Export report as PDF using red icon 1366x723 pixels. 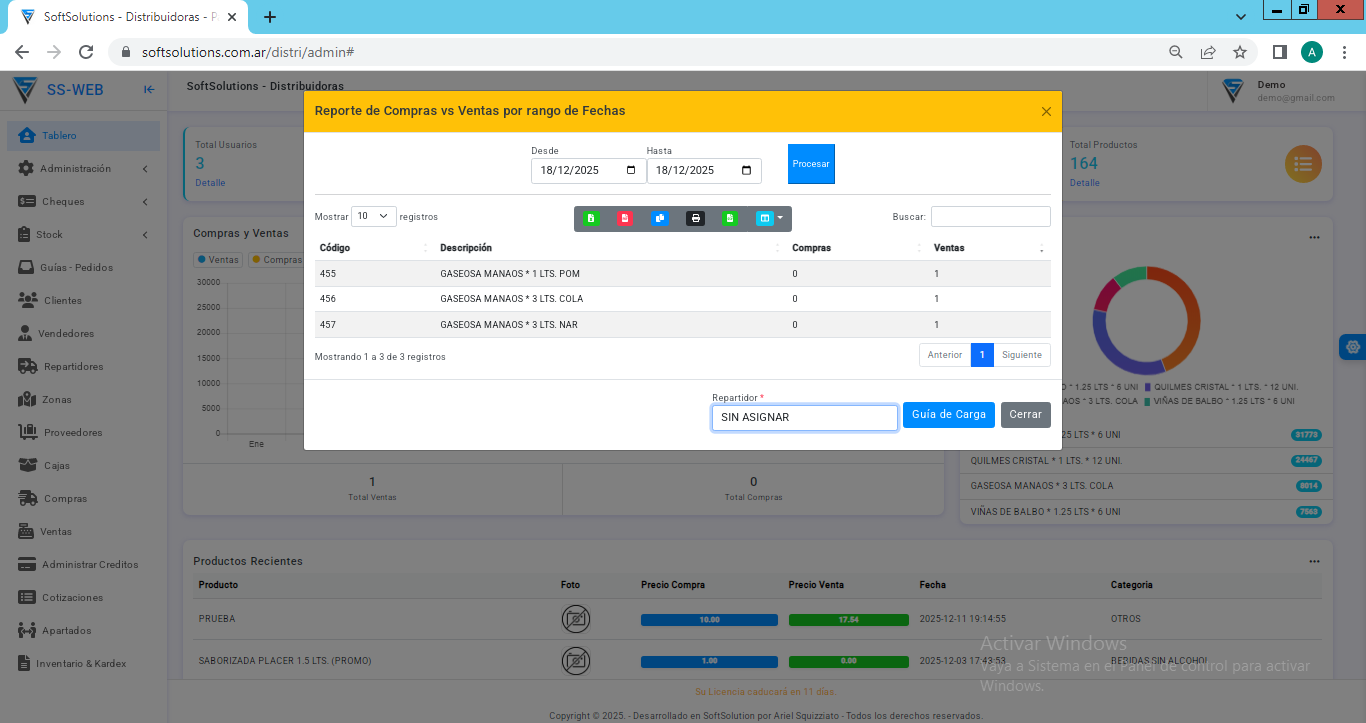625,218
